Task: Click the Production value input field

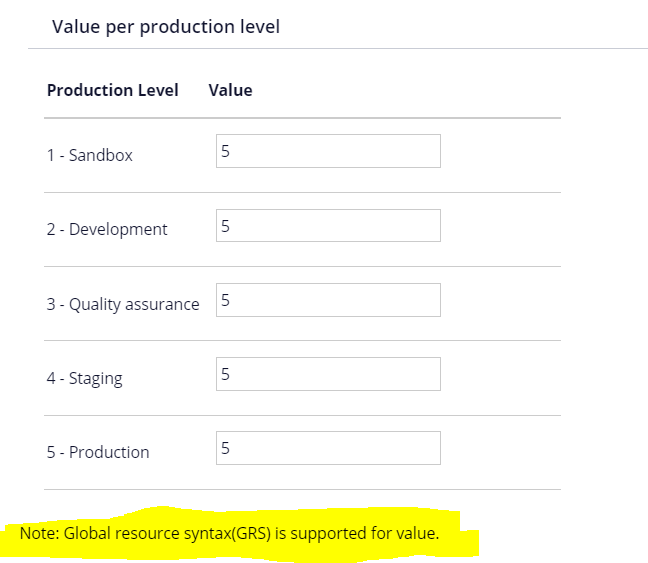Action: pyautogui.click(x=328, y=448)
